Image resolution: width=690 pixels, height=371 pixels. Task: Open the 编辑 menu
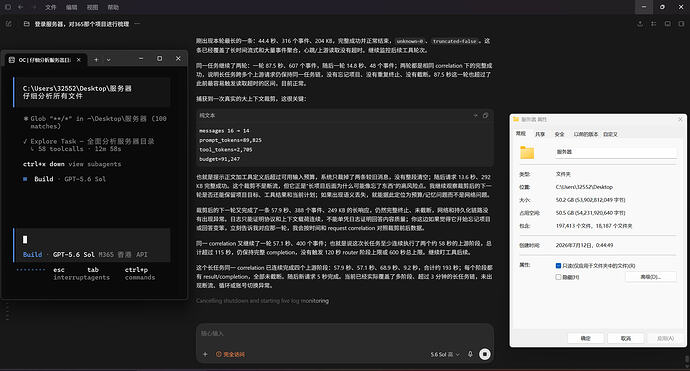[71, 7]
